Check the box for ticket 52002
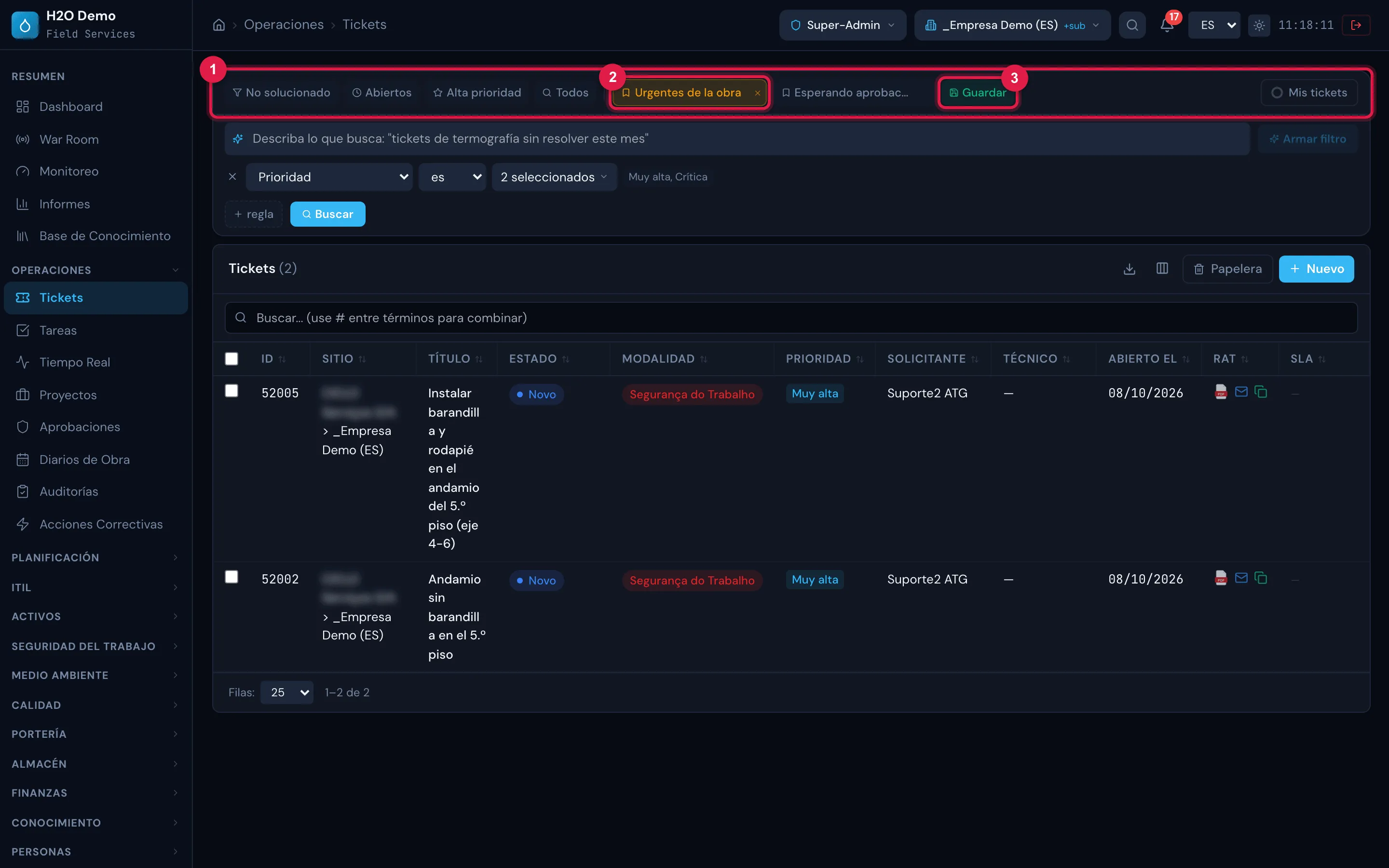Screen dimensions: 1389x868 231,577
